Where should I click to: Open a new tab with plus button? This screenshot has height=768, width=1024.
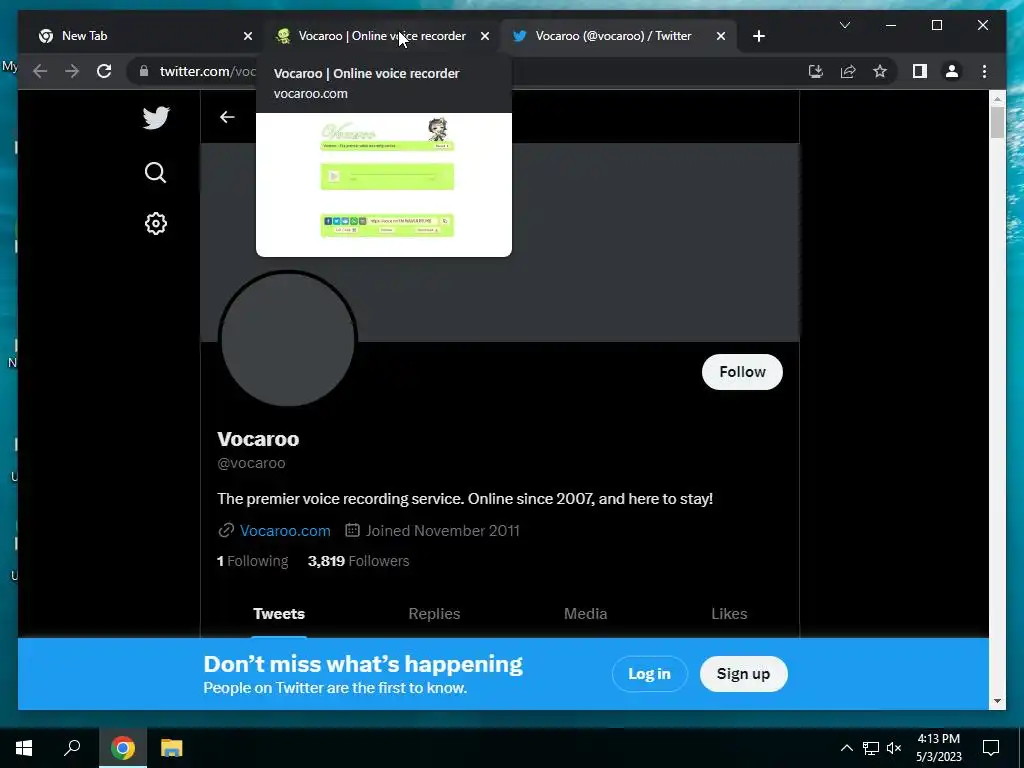point(758,36)
